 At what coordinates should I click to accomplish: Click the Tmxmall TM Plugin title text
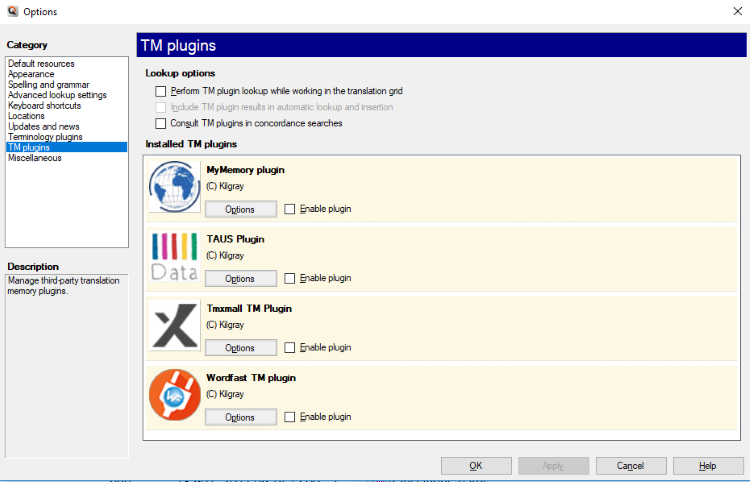249,309
